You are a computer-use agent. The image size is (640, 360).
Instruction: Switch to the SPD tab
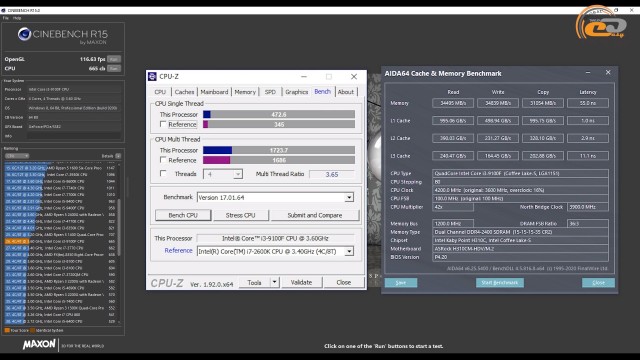(270, 92)
